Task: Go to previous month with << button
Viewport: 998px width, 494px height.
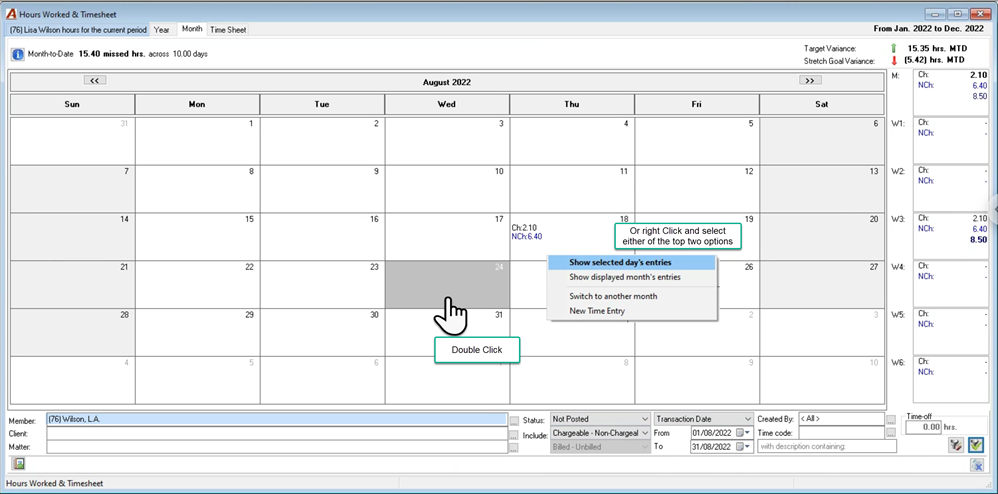Action: [95, 80]
